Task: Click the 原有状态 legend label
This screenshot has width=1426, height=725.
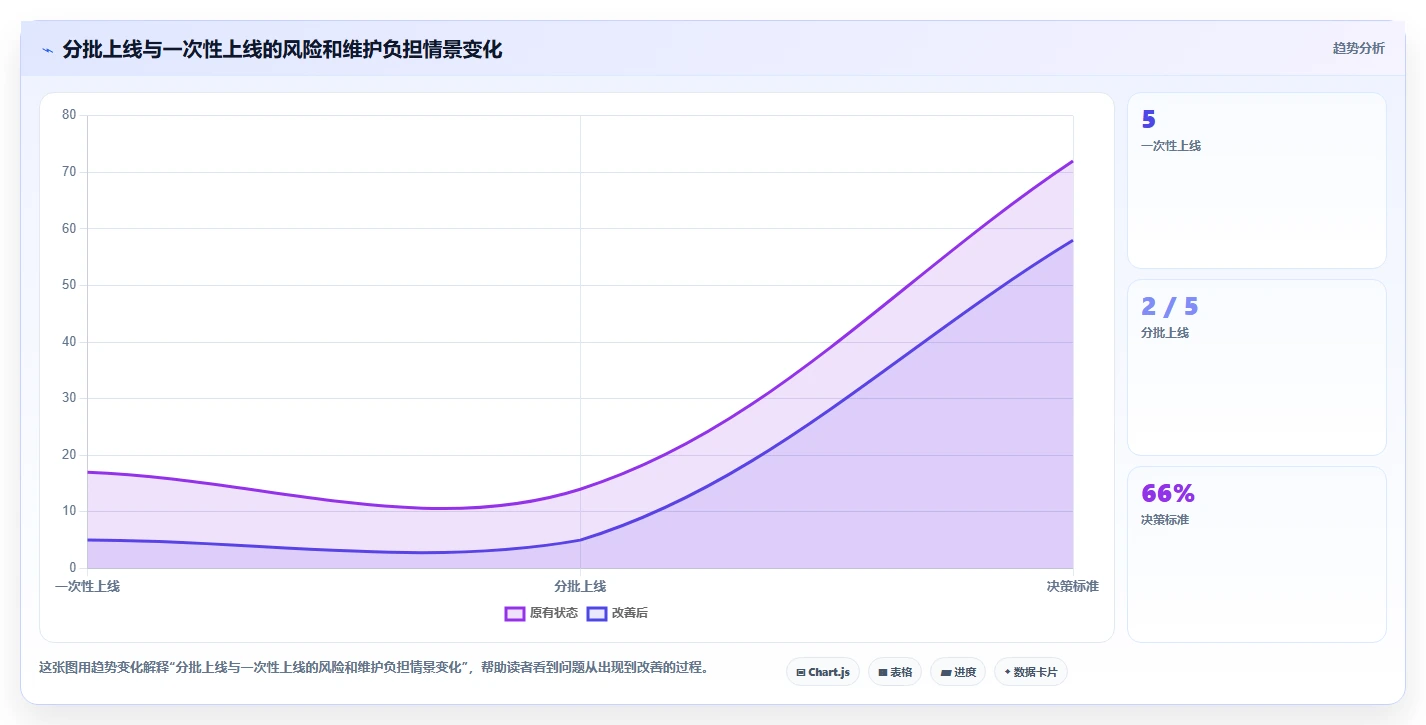Action: click(554, 613)
